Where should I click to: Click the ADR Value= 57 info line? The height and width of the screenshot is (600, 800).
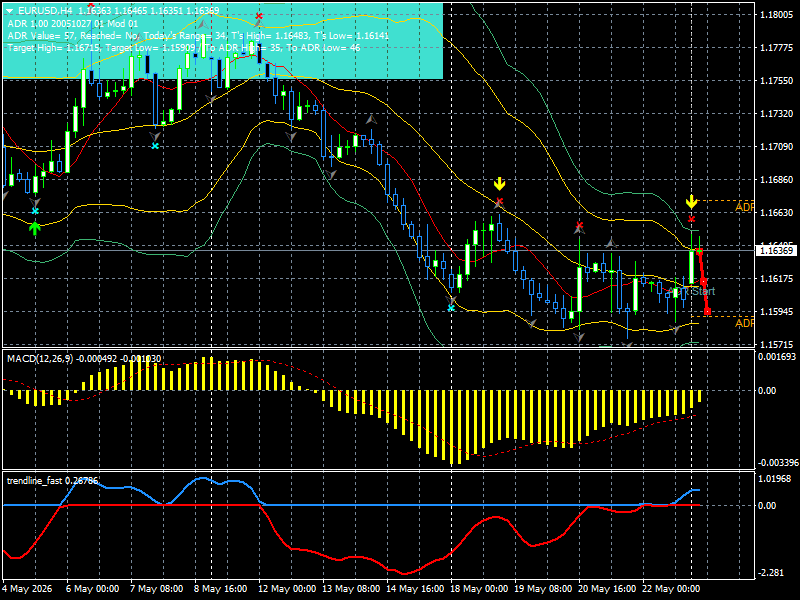tap(198, 36)
